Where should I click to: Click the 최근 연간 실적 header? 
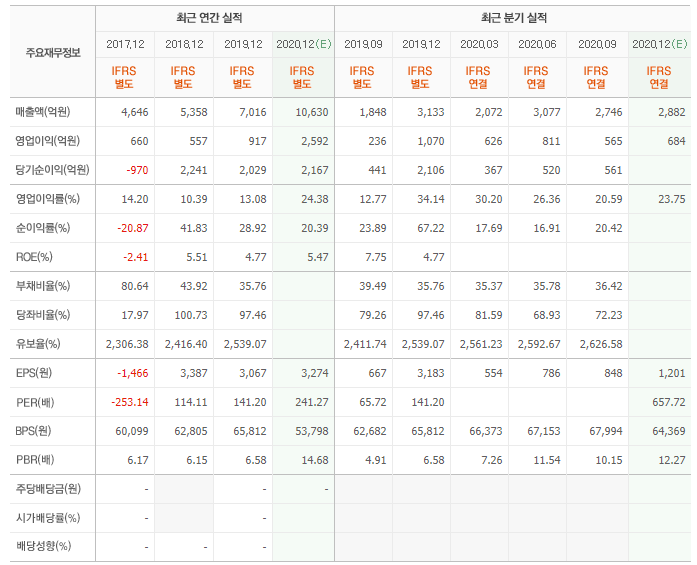[x=209, y=18]
